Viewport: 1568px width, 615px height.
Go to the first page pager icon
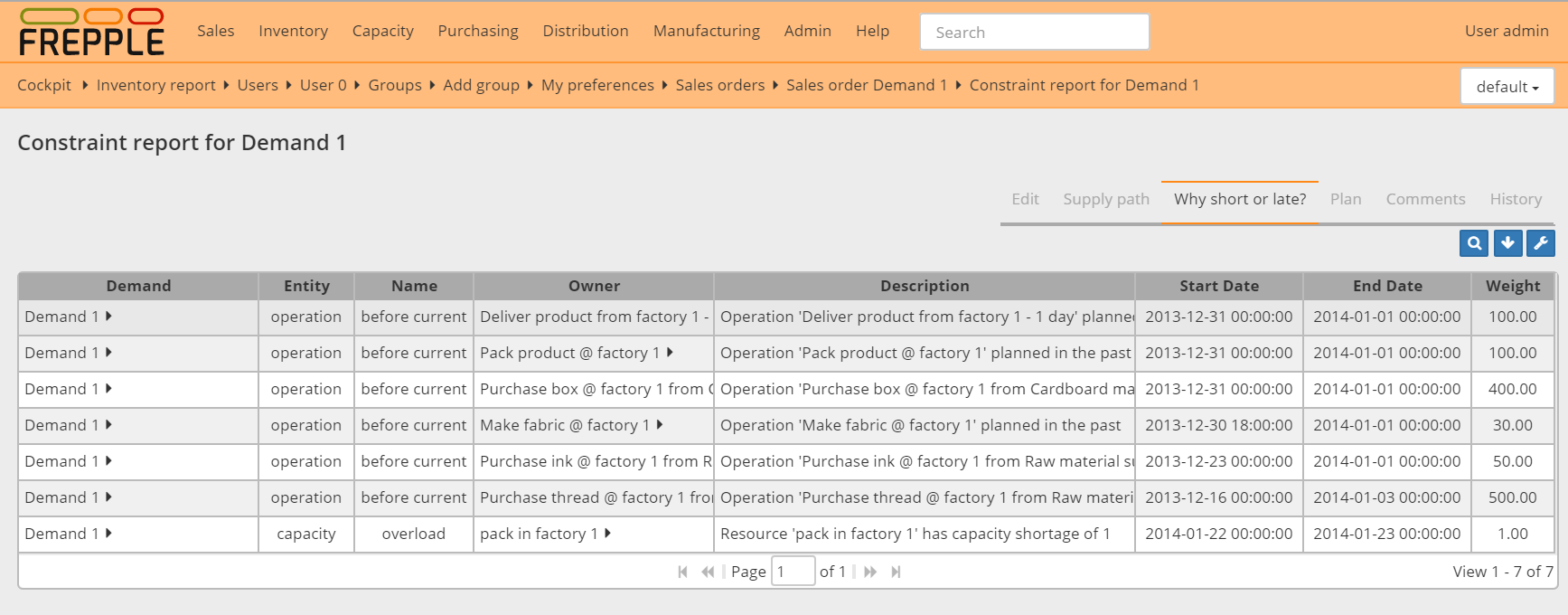682,572
